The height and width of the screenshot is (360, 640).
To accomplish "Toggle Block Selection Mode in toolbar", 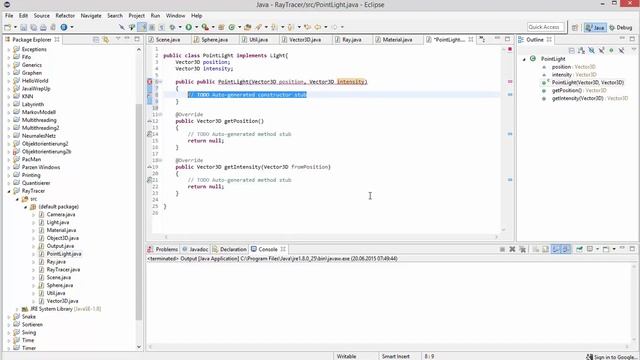I will point(152,27).
